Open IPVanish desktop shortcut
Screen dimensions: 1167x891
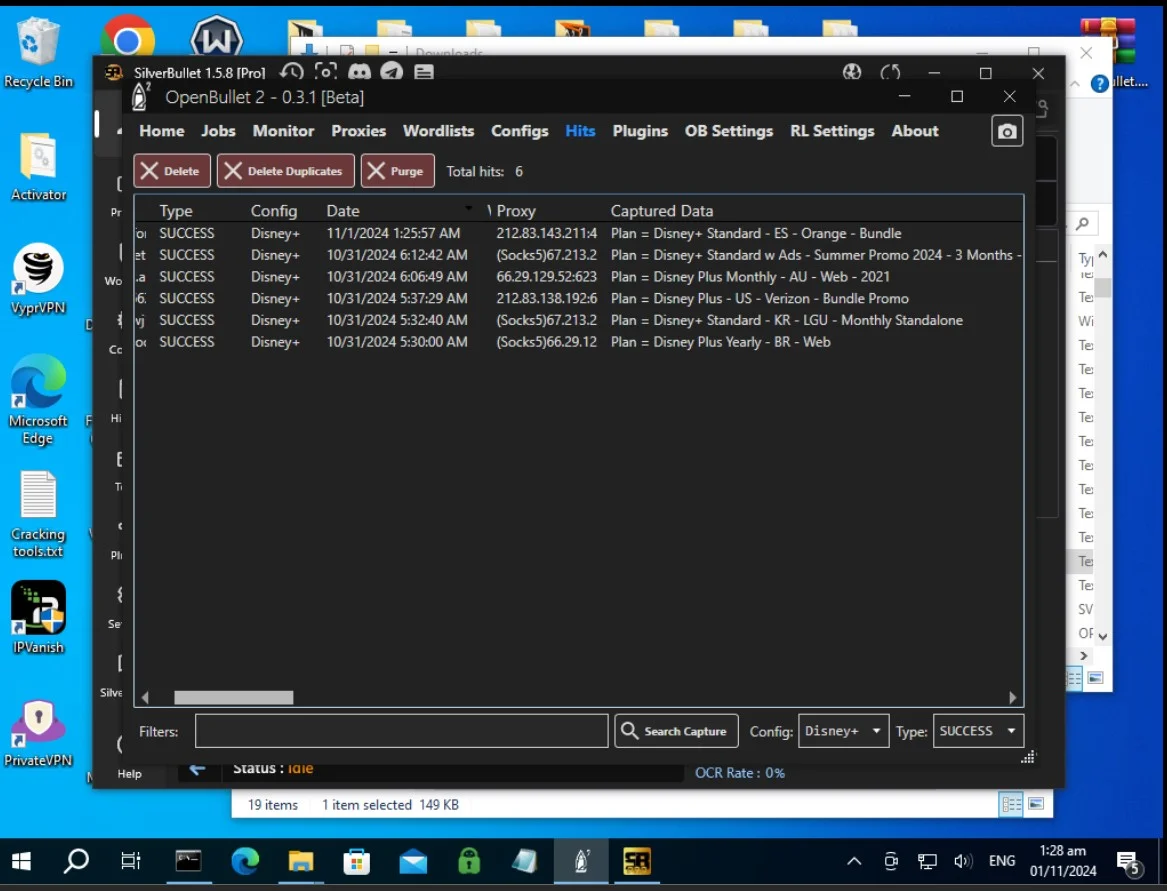38,618
